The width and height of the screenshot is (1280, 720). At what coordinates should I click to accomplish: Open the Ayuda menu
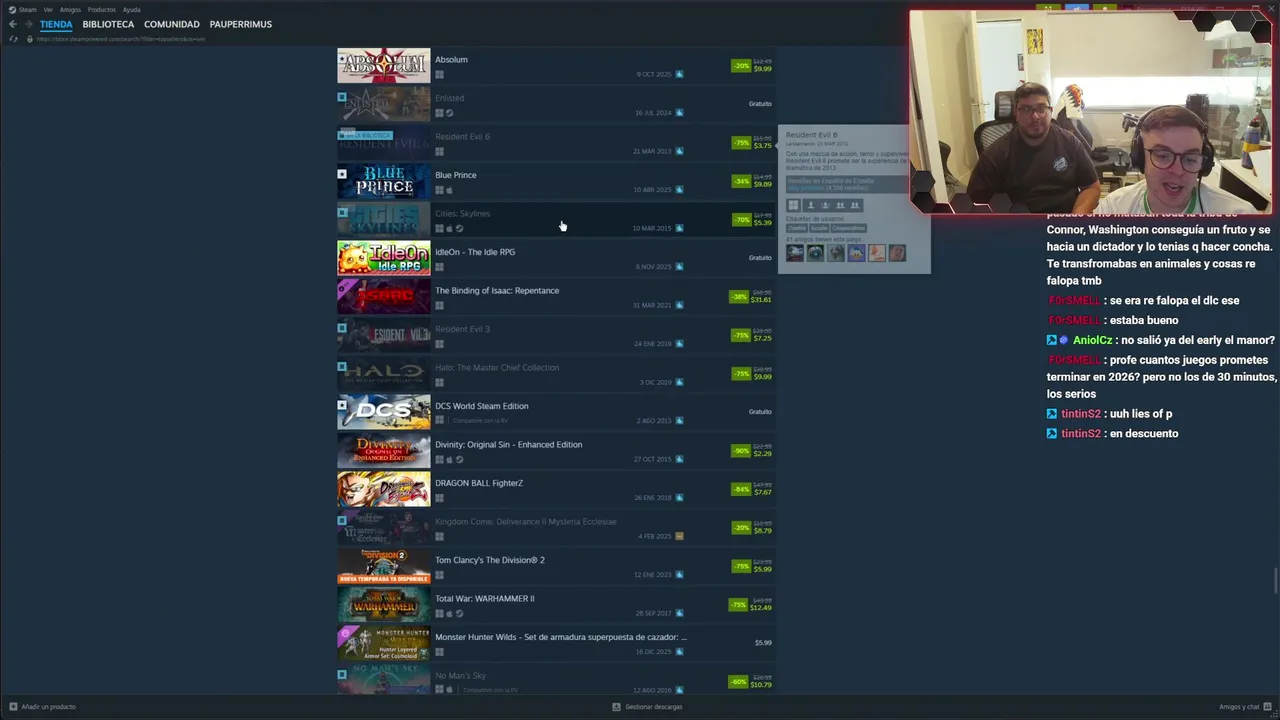(x=131, y=9)
